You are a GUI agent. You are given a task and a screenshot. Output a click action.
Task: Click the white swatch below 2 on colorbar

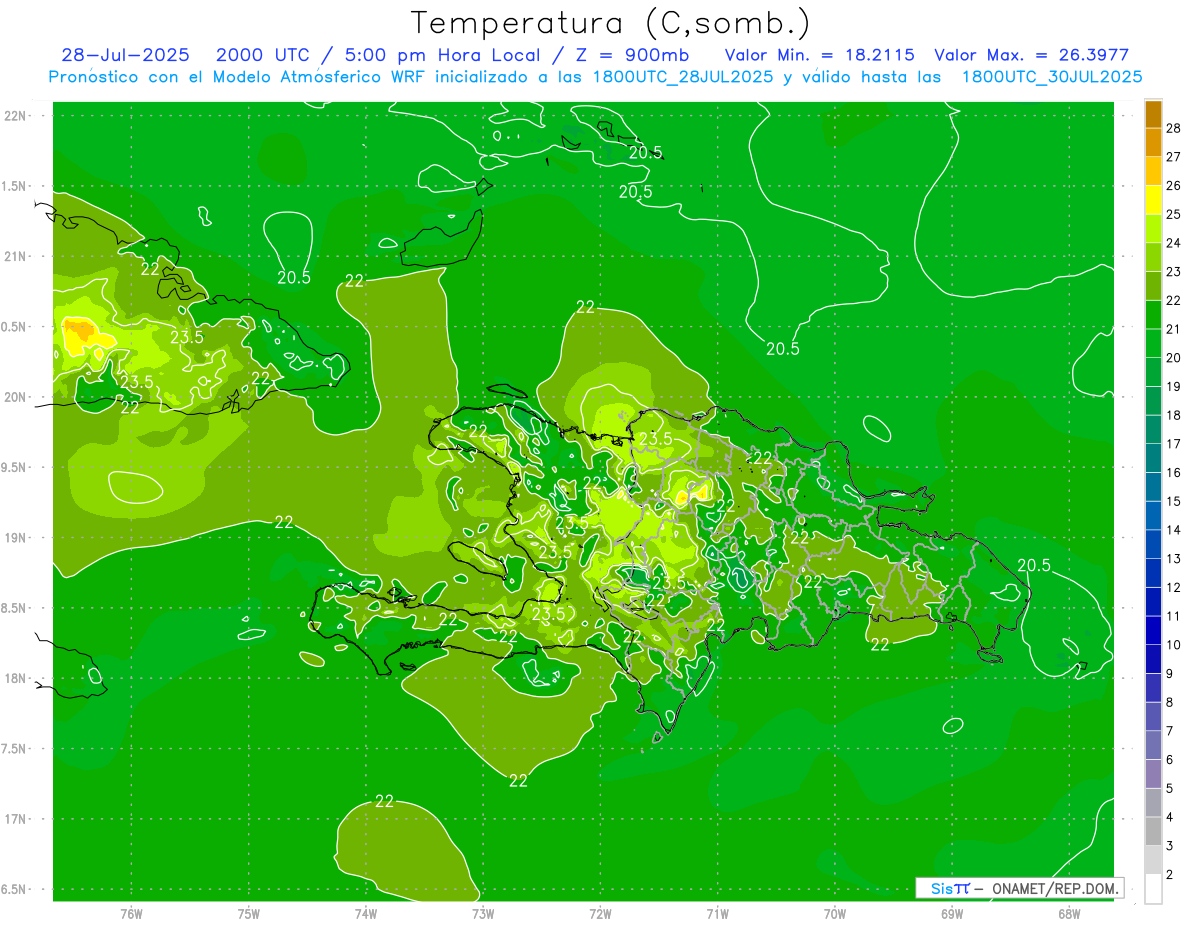(1153, 889)
